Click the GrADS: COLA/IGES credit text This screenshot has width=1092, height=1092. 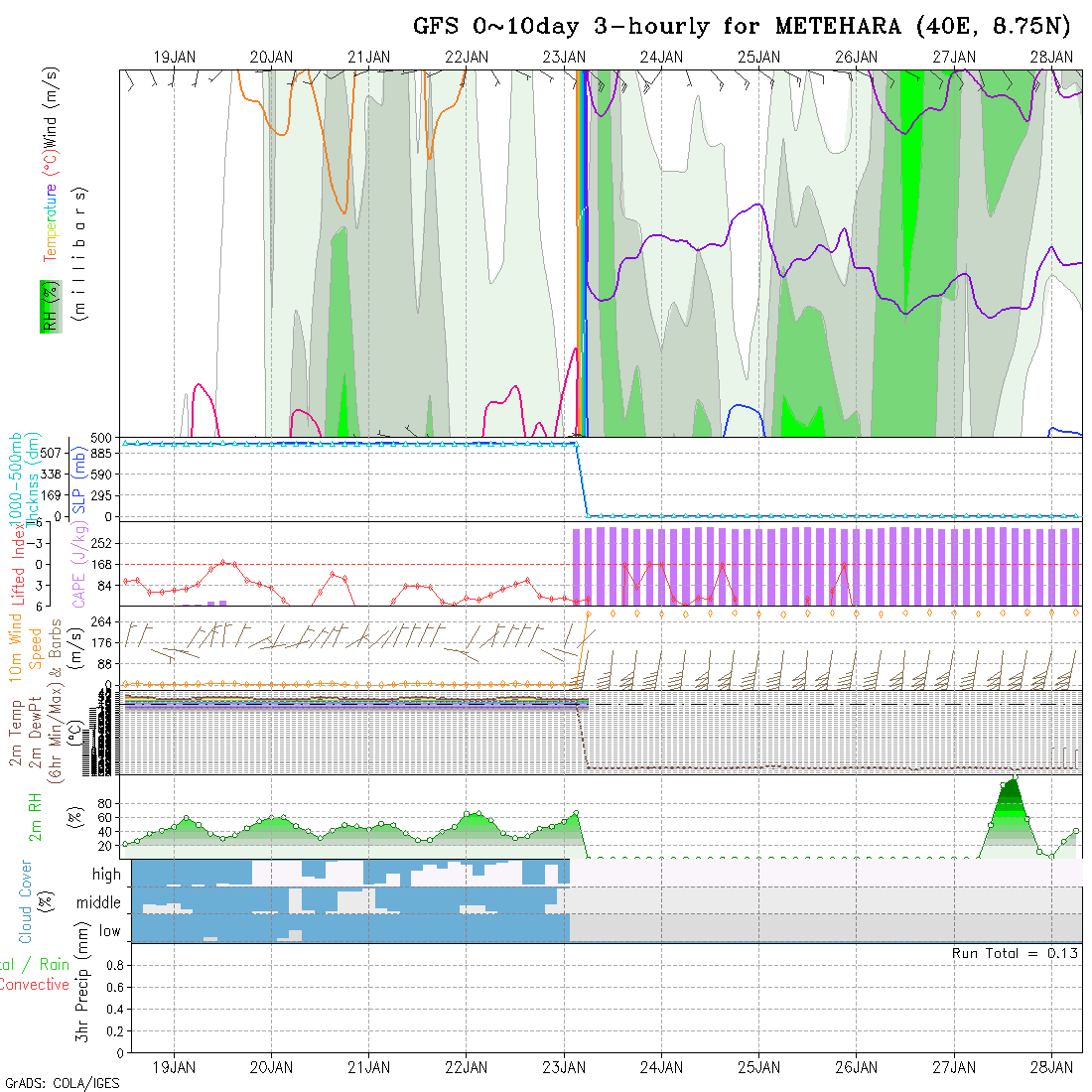(x=62, y=1083)
